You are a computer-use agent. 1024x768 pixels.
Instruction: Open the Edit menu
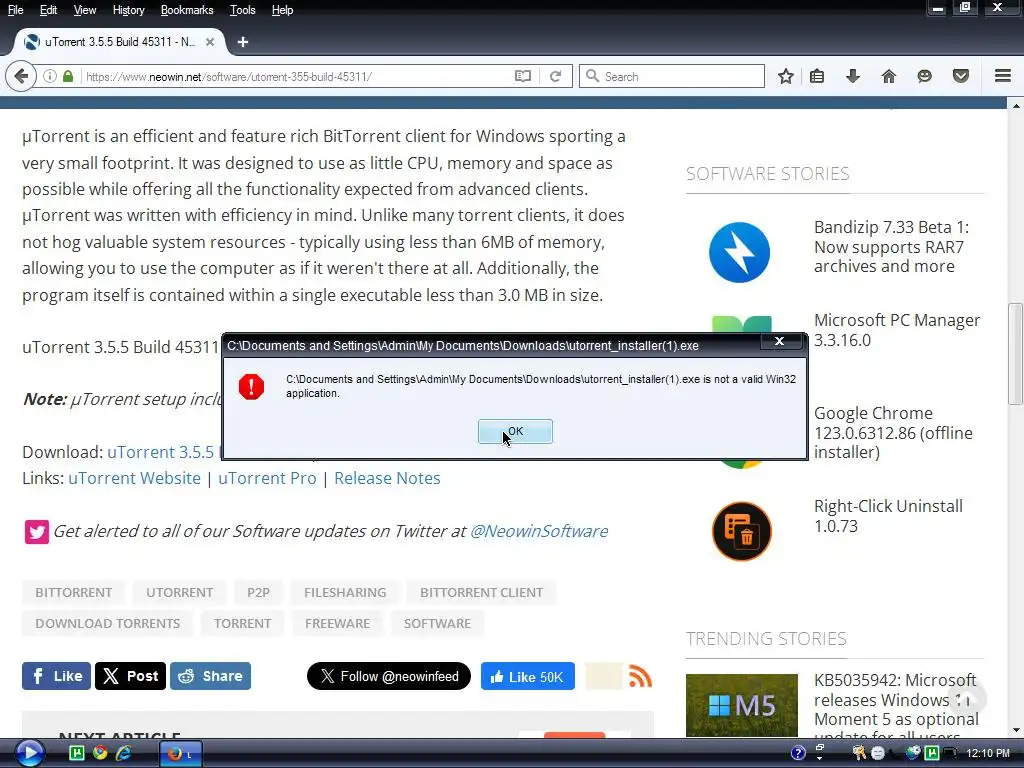(x=48, y=10)
